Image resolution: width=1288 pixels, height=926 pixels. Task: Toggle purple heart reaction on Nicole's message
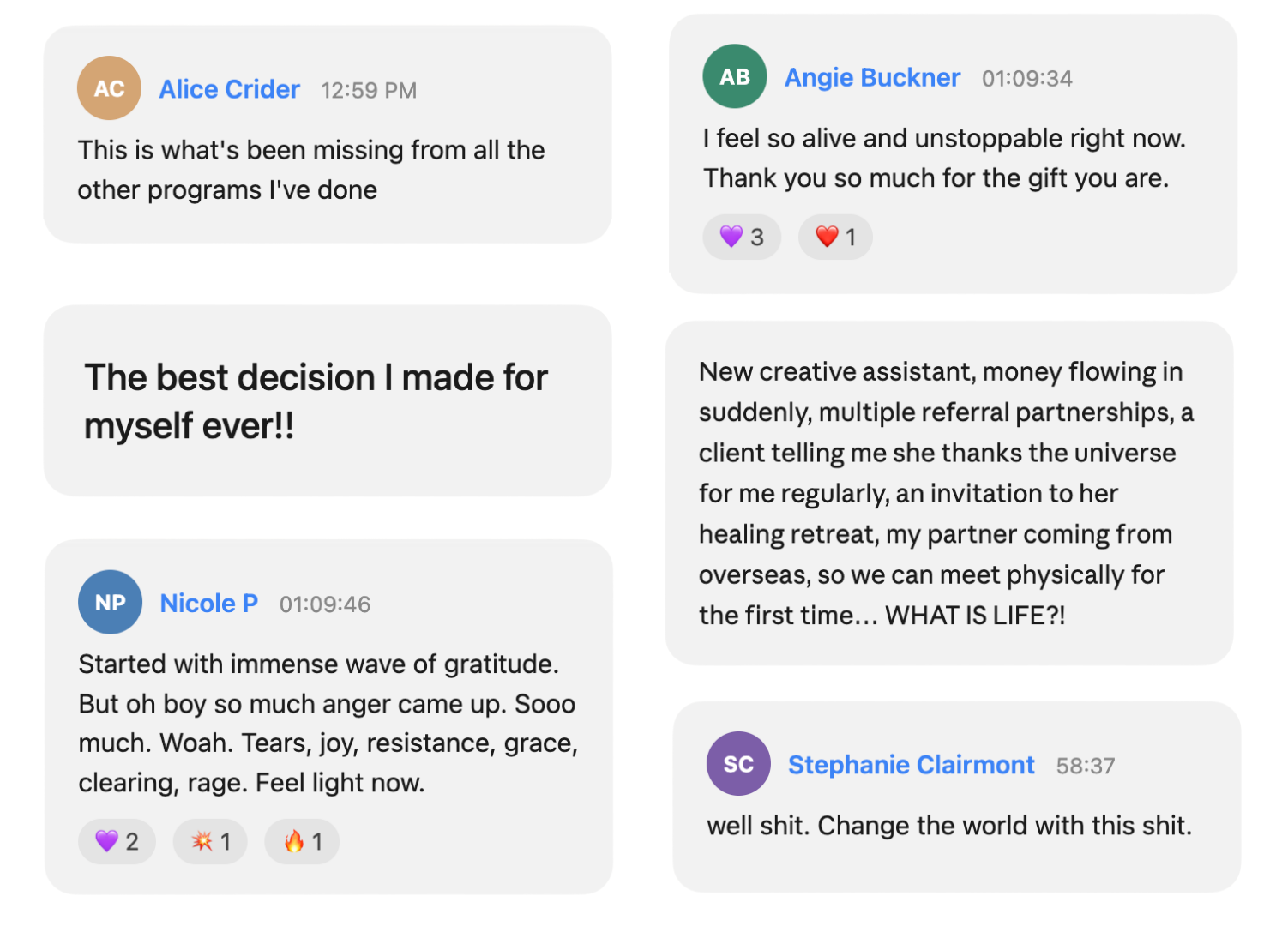(117, 841)
